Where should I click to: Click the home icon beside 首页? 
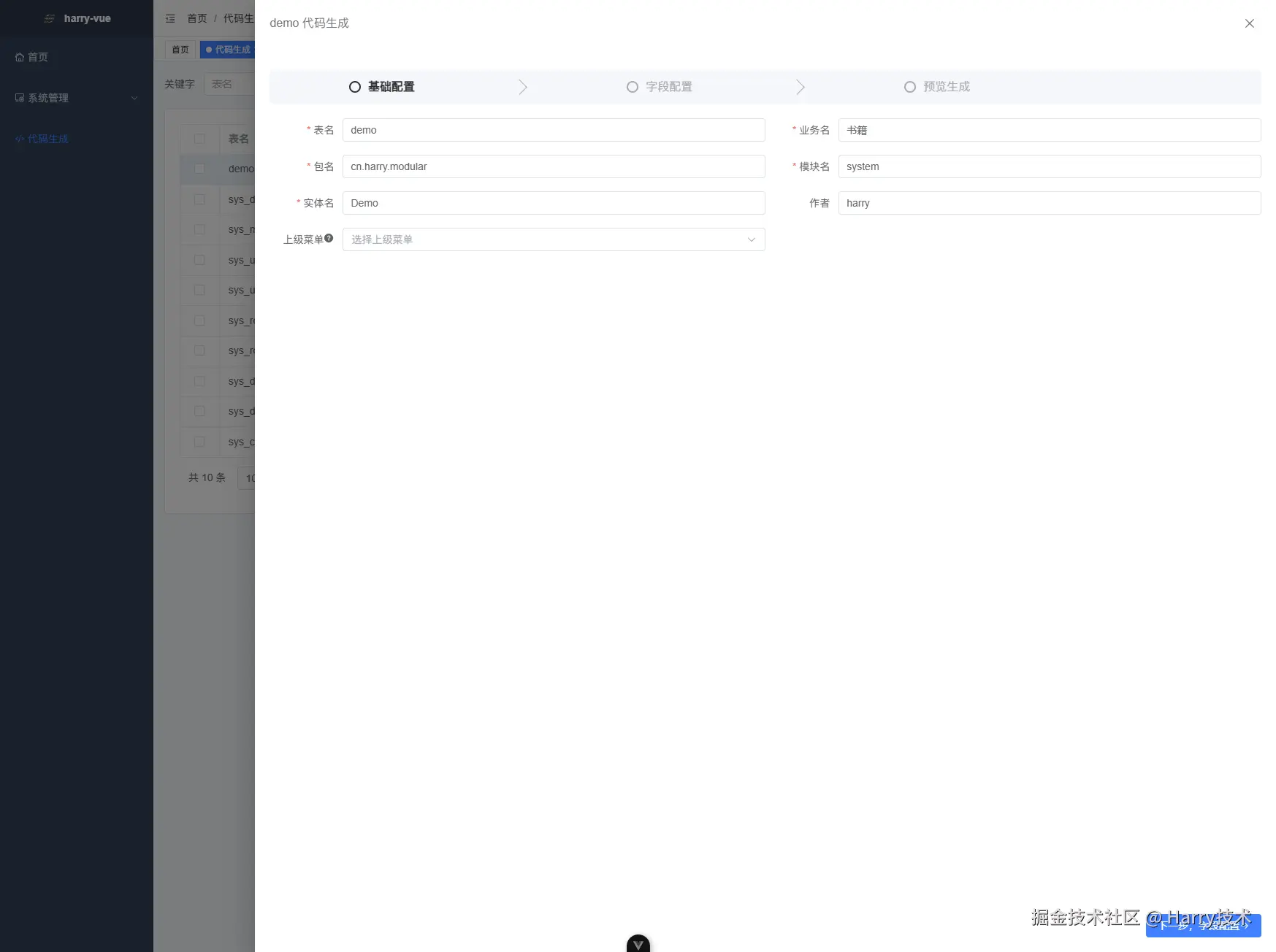20,57
